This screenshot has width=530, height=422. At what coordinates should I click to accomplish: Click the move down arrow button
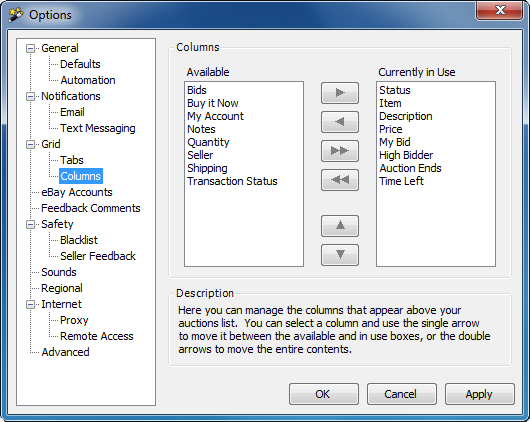(340, 255)
